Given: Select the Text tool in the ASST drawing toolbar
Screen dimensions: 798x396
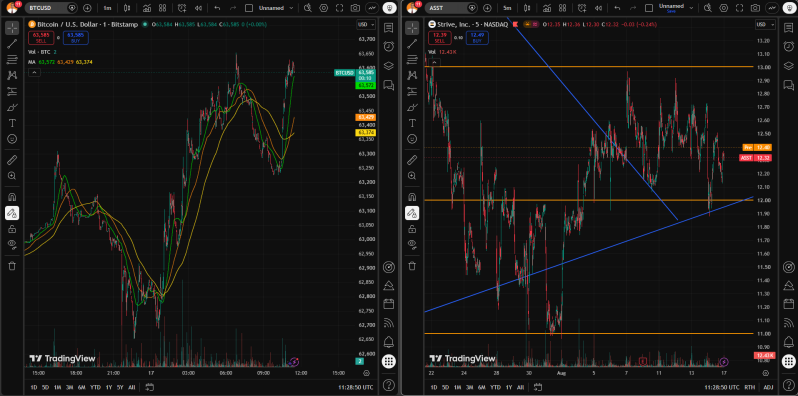Looking at the screenshot, I should pos(412,123).
